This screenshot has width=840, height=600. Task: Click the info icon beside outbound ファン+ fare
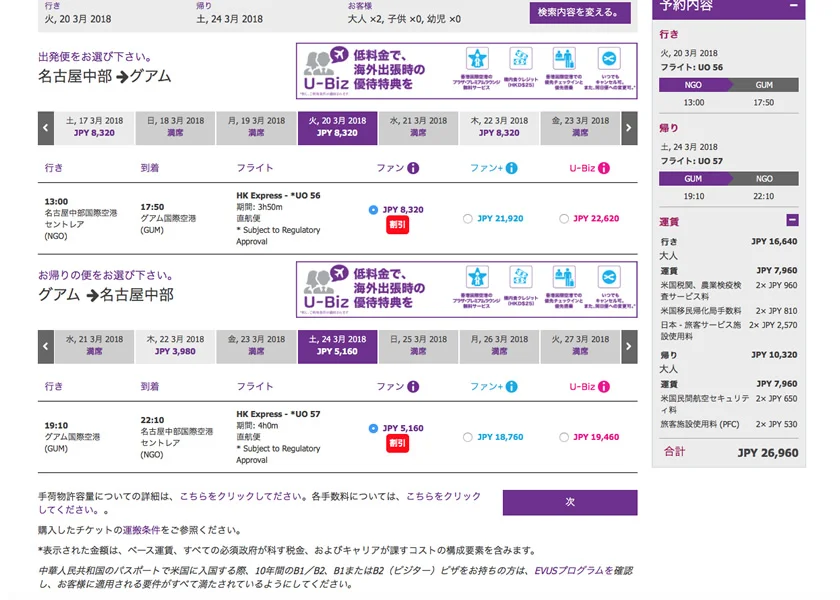click(511, 168)
